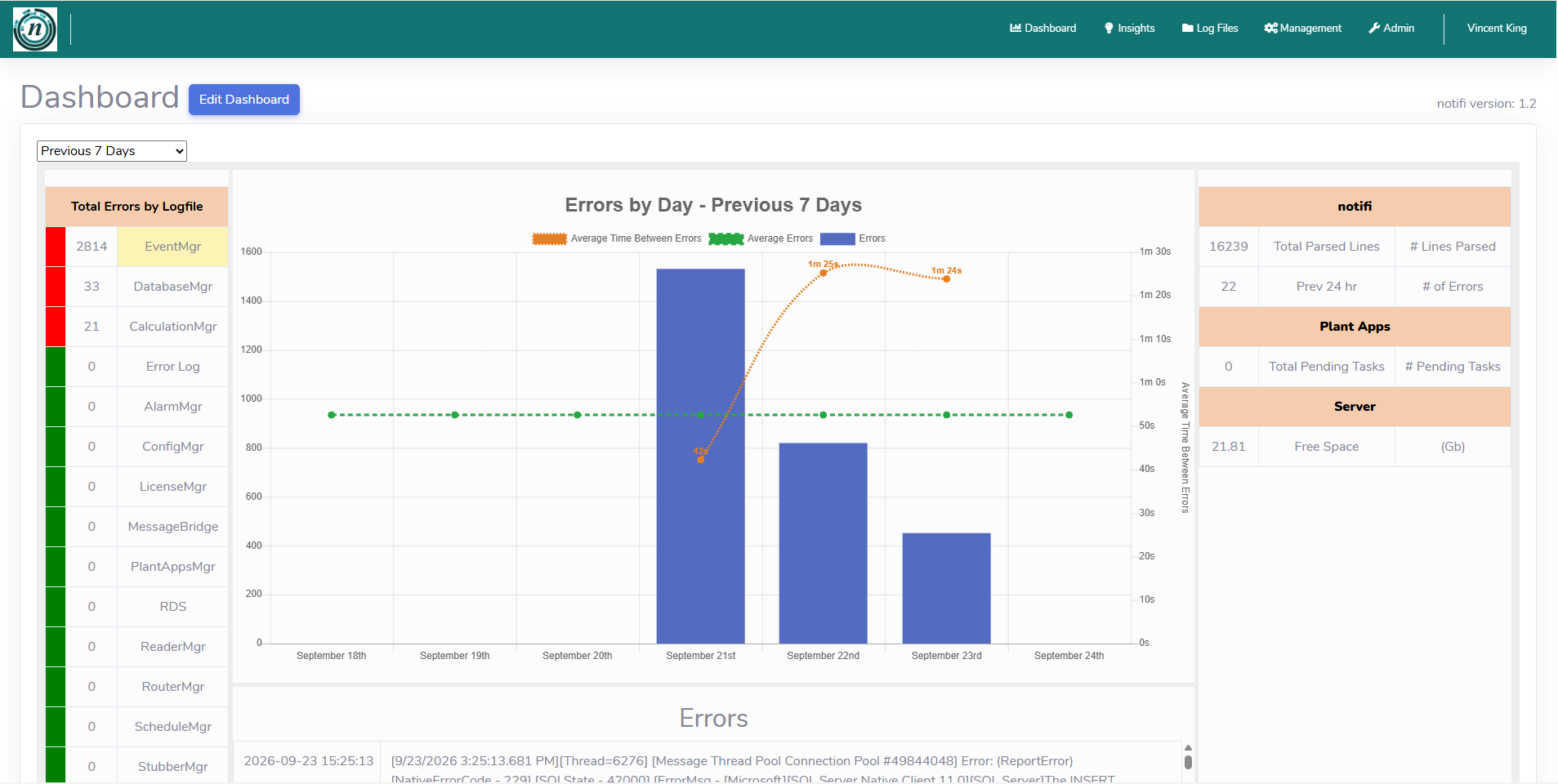Viewport: 1558px width, 784px height.
Task: Click the Errors list scroll-up arrow
Action: [1188, 748]
